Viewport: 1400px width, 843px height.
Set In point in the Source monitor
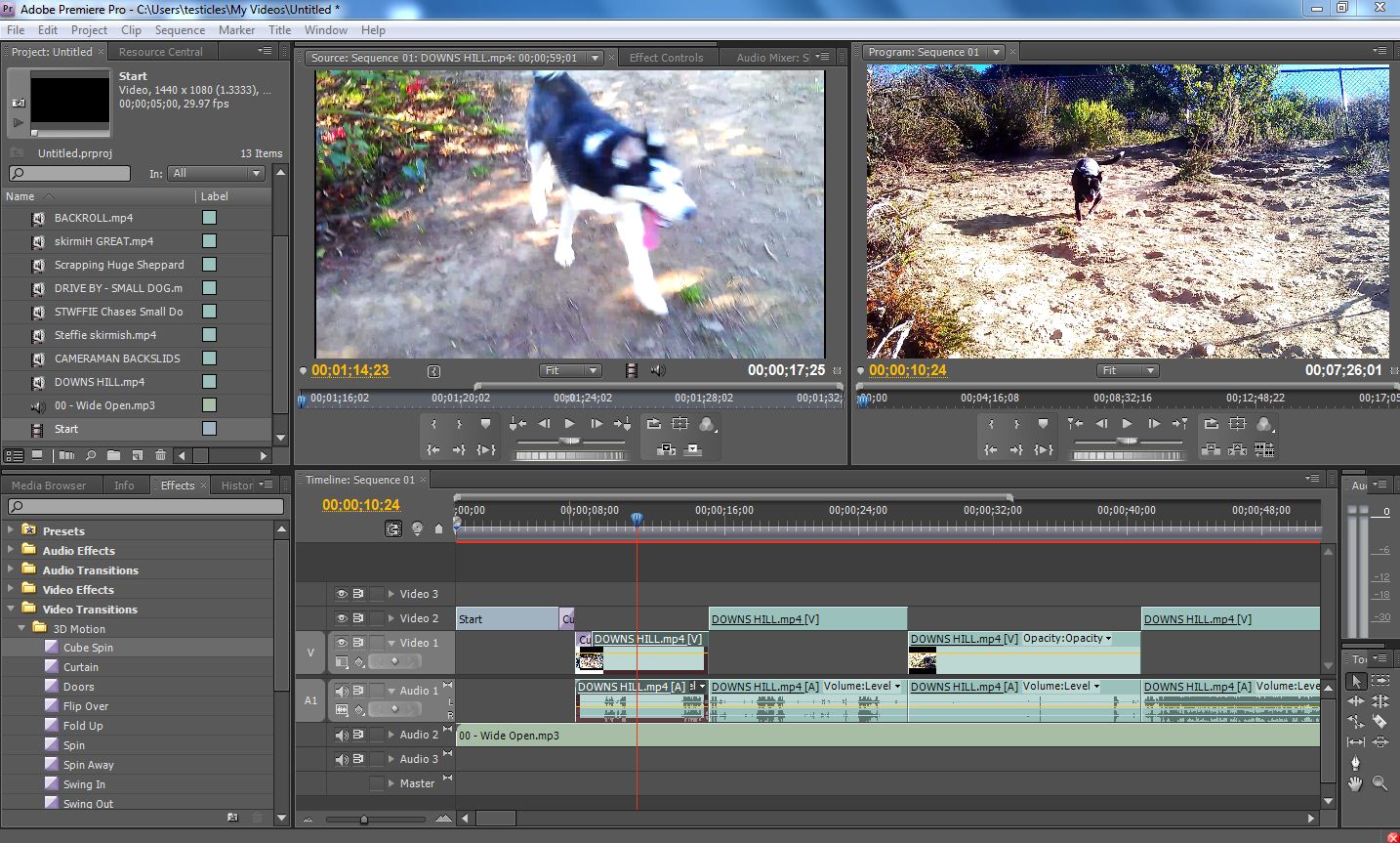pos(433,424)
